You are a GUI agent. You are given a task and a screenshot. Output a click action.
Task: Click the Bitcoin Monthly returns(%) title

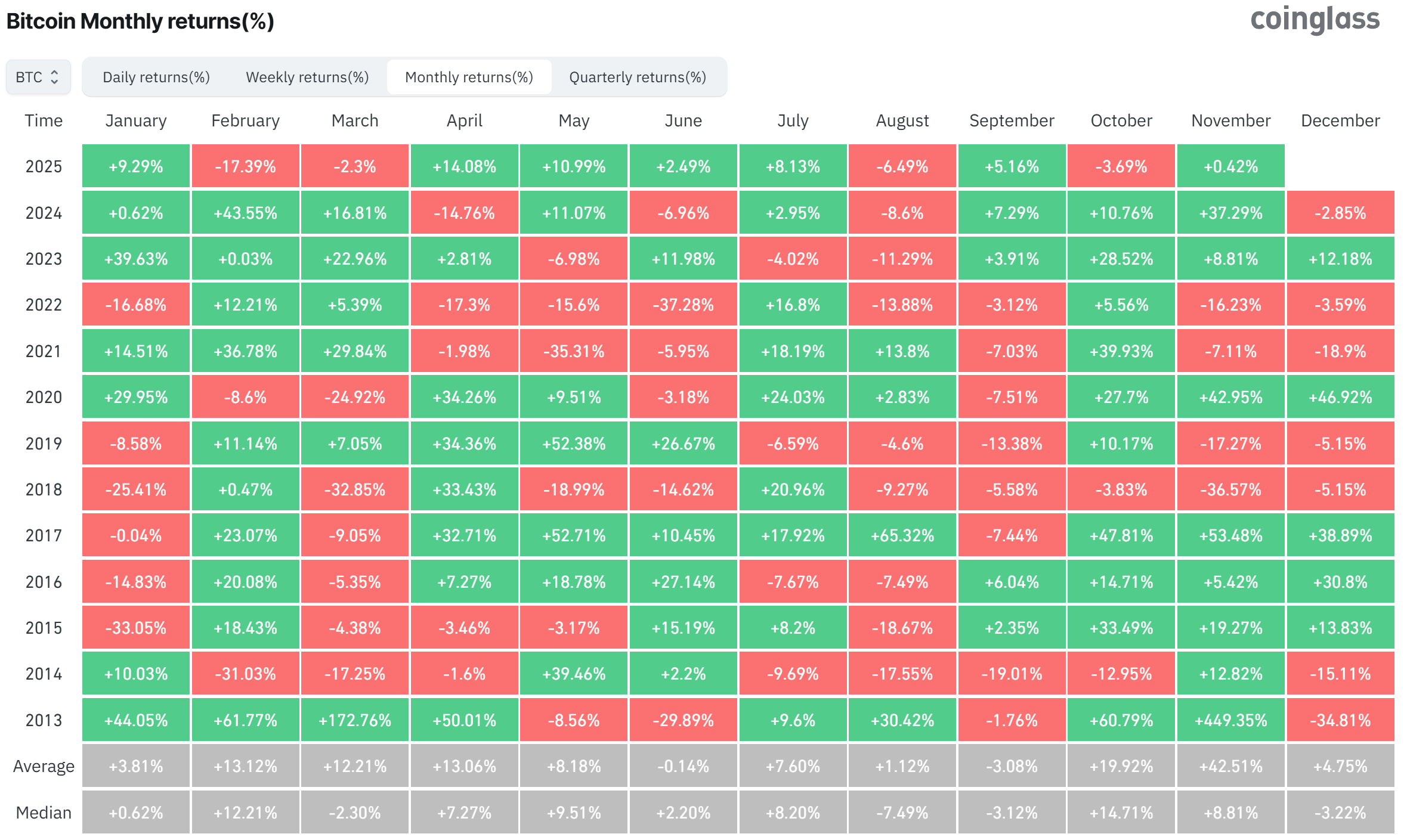tap(140, 21)
